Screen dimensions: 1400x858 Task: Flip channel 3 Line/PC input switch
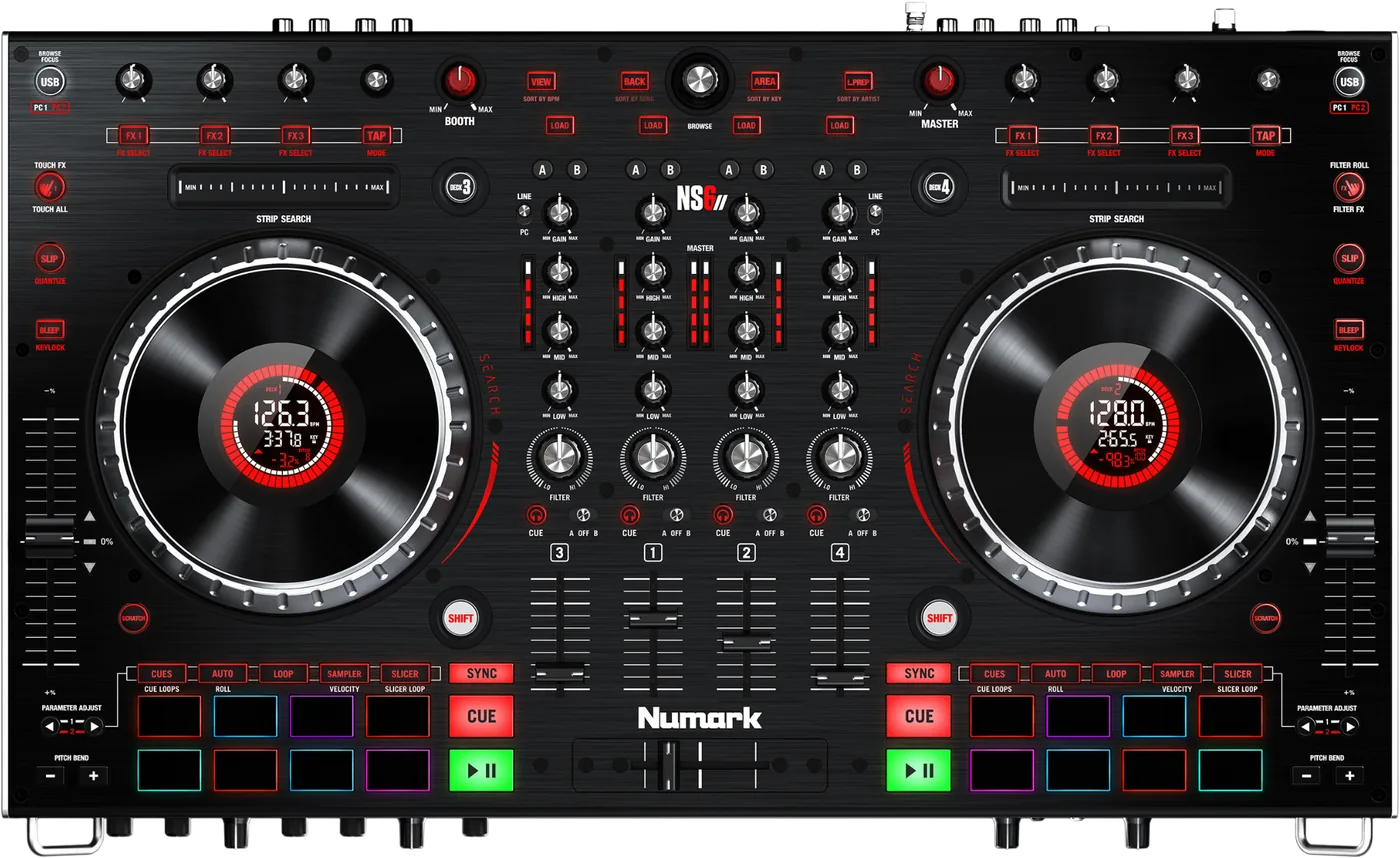524,212
